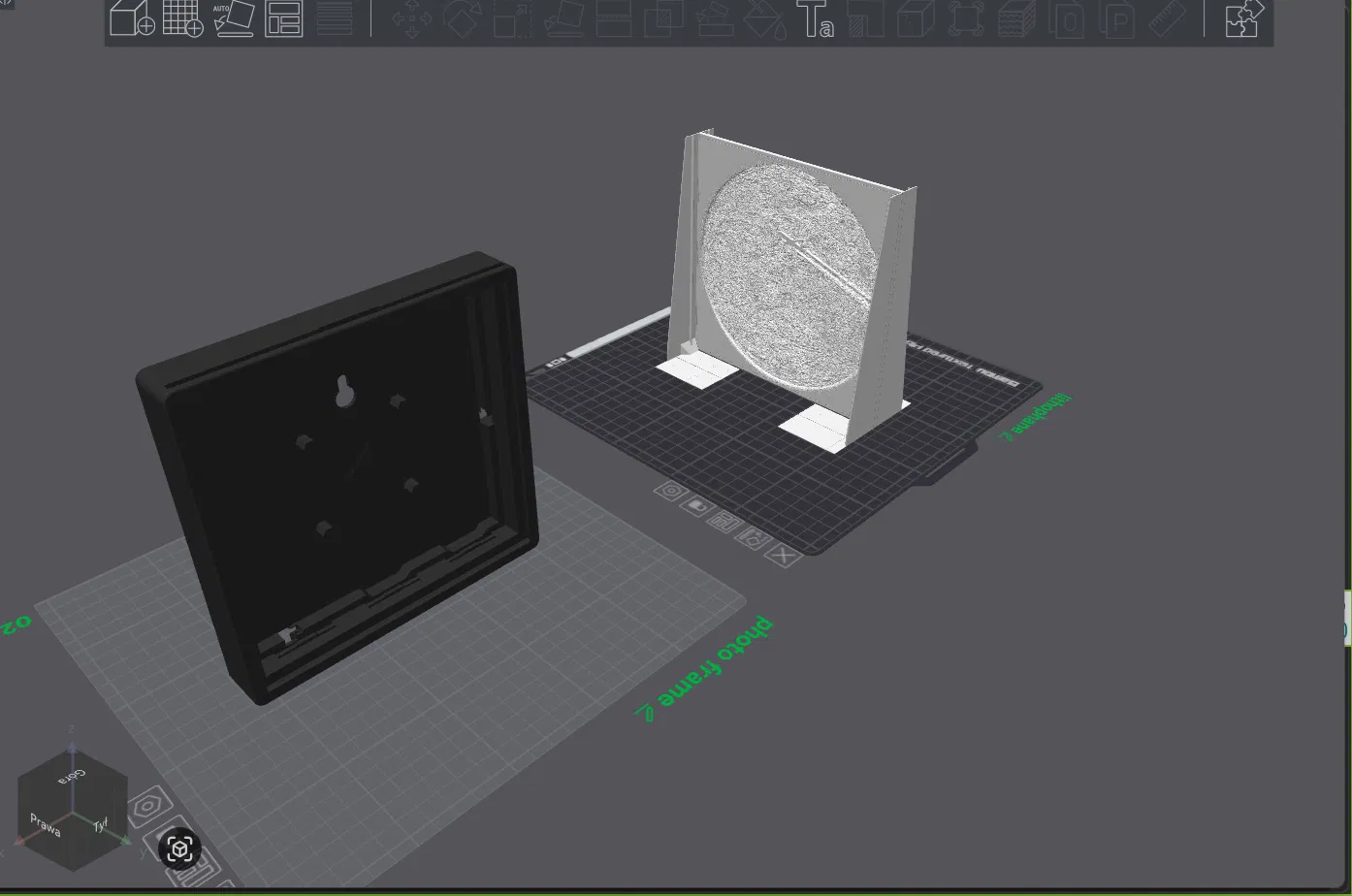Click the wavy layered cube toolbar icon
Screen dimensions: 1352x896
[1017, 17]
